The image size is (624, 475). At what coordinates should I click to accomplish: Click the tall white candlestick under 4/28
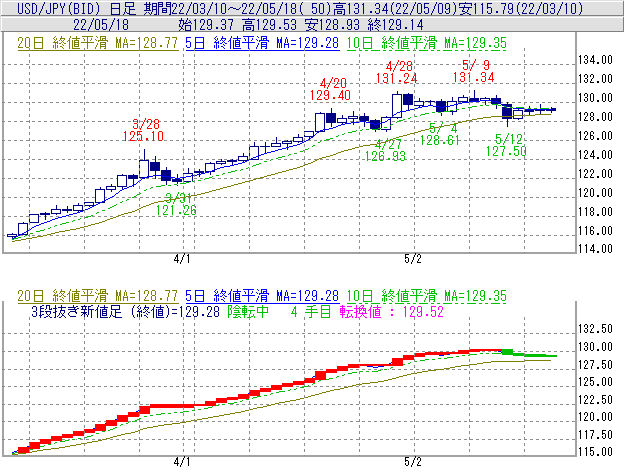[397, 105]
